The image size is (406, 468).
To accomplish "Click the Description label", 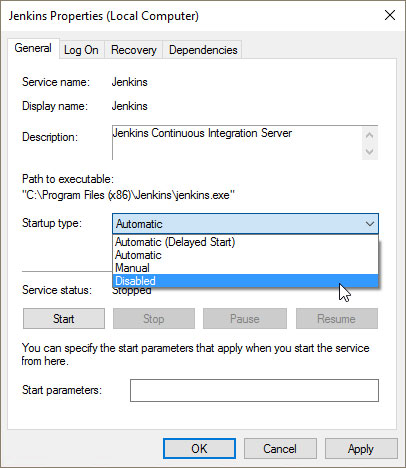I will click(50, 137).
